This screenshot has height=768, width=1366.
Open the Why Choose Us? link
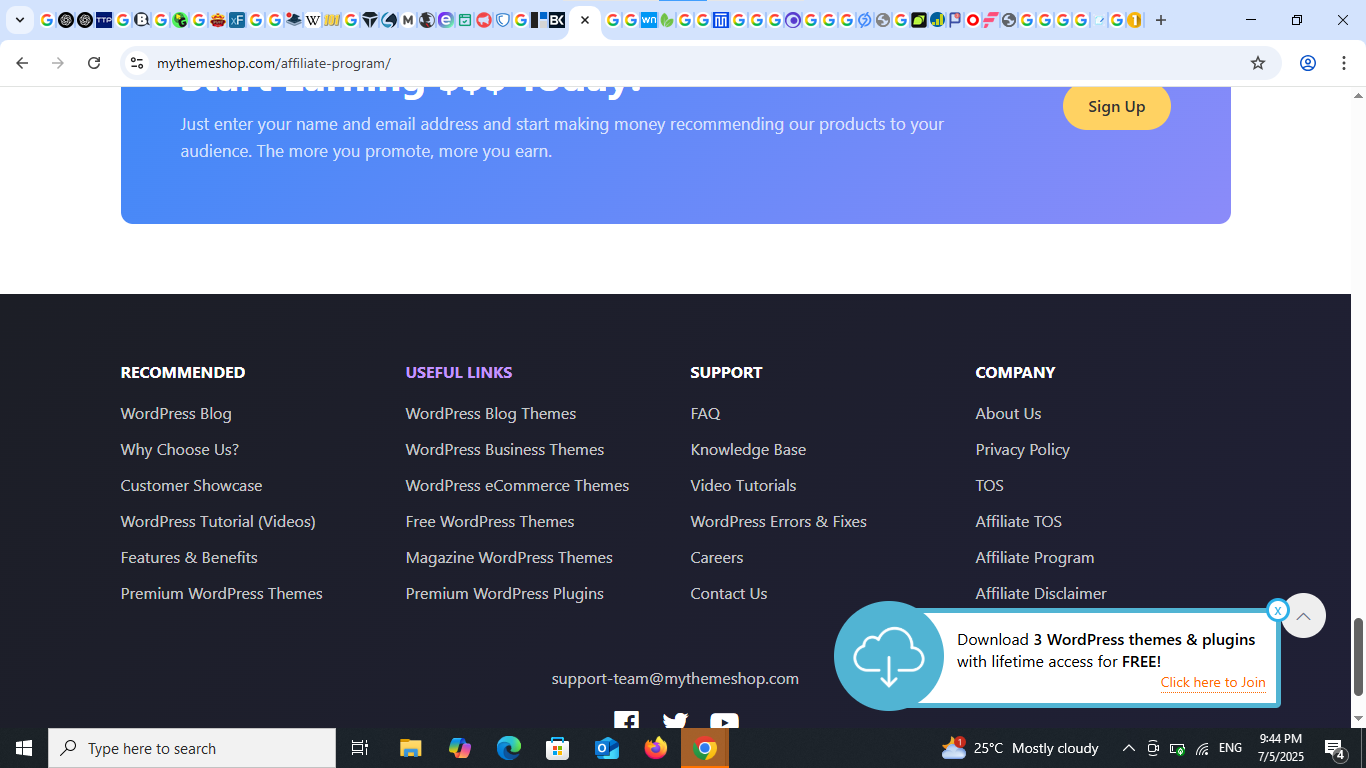point(180,449)
